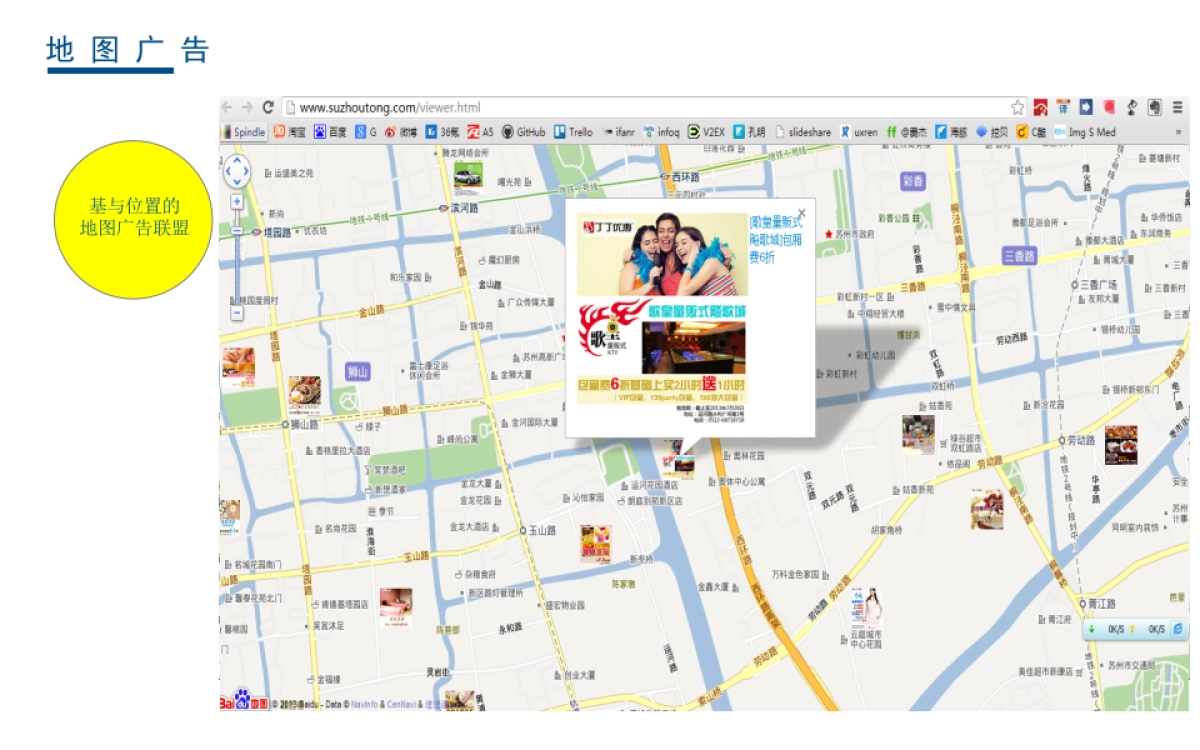Expand the bookmarks bar overflow chevron

(x=1178, y=132)
